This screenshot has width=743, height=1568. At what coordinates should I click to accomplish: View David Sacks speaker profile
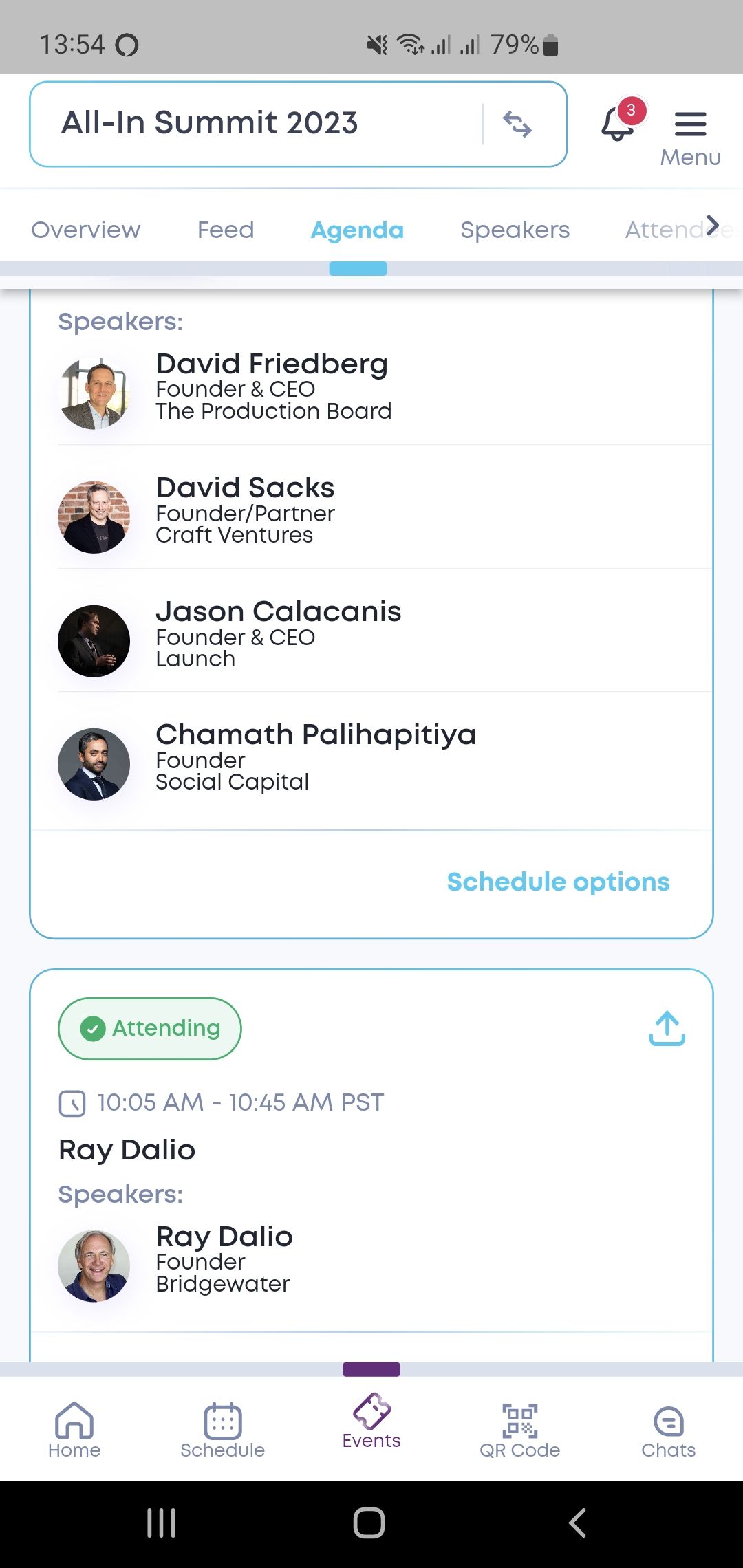pos(246,510)
